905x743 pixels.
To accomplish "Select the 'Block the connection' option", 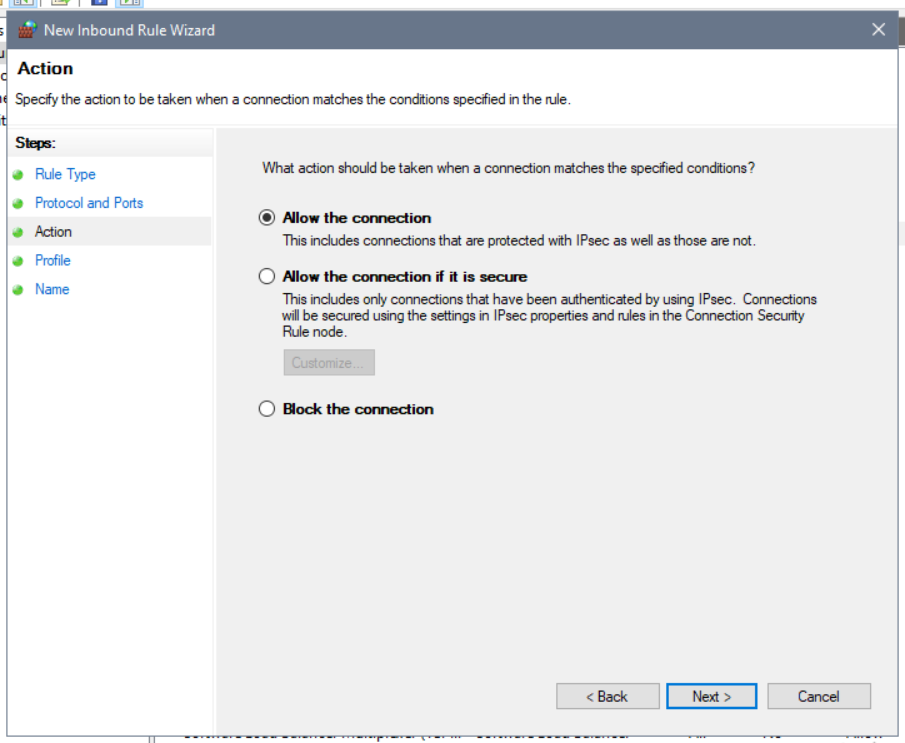I will pos(267,409).
